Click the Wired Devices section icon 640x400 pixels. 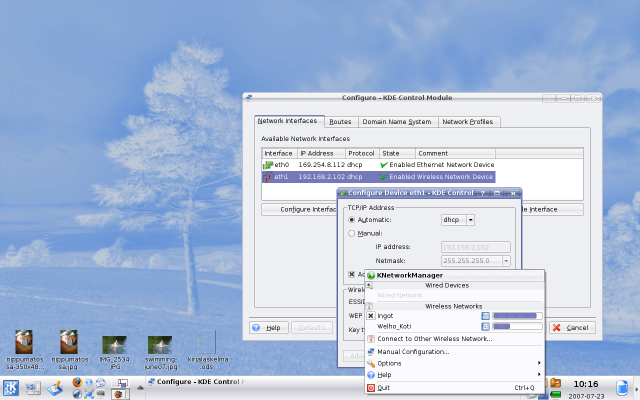point(369,285)
